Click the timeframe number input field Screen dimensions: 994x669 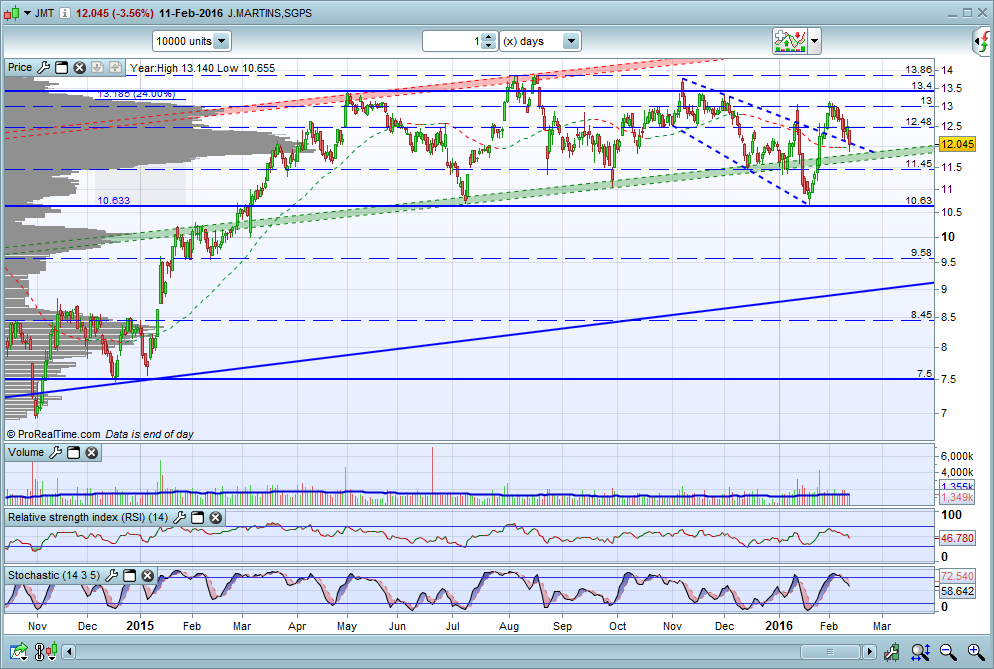click(x=452, y=41)
